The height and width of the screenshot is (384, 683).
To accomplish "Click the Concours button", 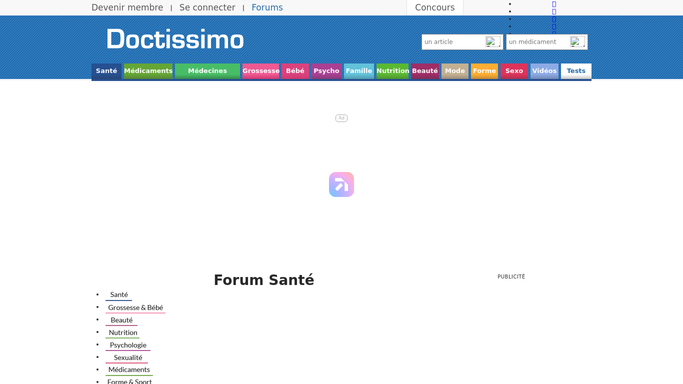I will click(435, 7).
